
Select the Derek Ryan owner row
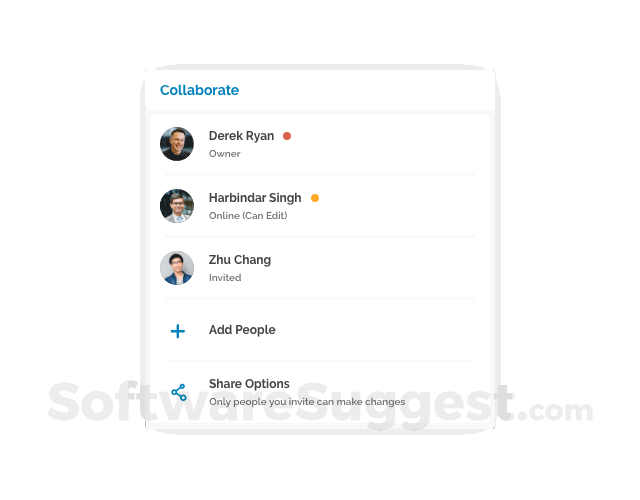coord(320,144)
